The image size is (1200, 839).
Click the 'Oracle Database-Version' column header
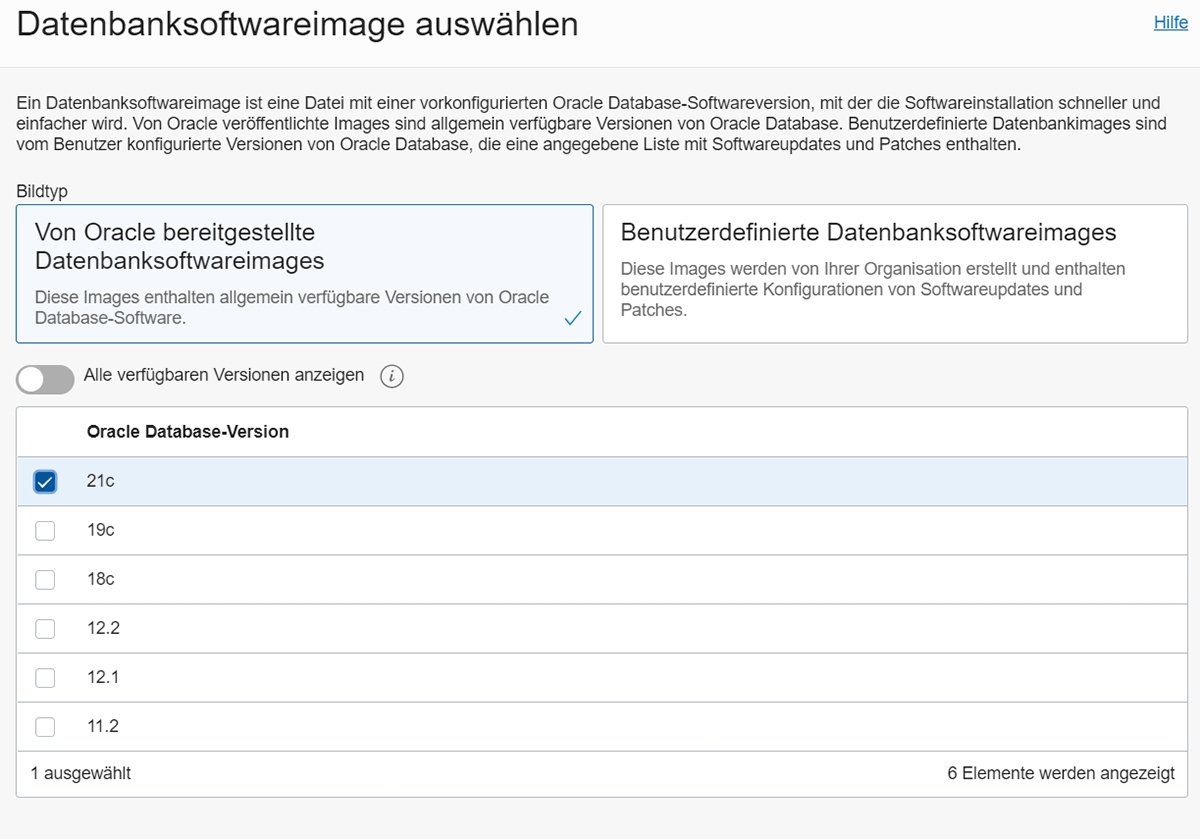pos(187,431)
